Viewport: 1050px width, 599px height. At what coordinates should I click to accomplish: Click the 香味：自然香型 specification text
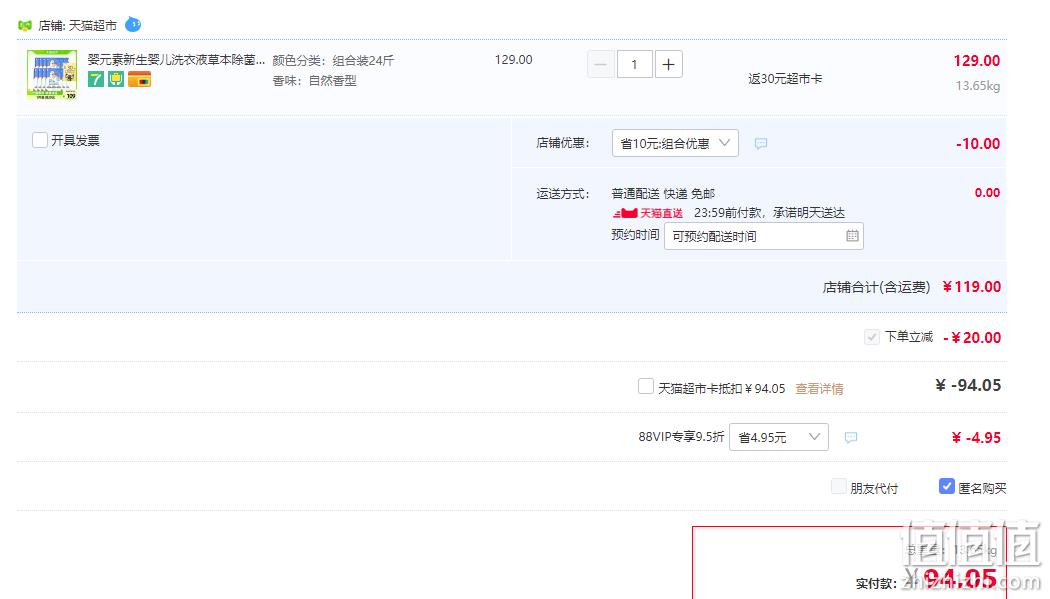pyautogui.click(x=314, y=81)
